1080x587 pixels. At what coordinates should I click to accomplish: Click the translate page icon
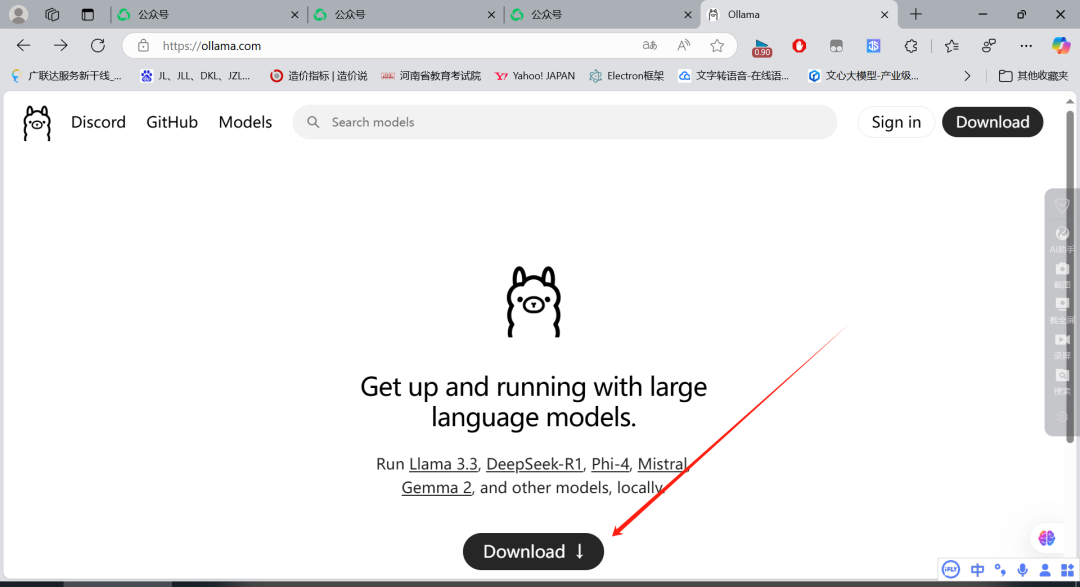tap(650, 45)
